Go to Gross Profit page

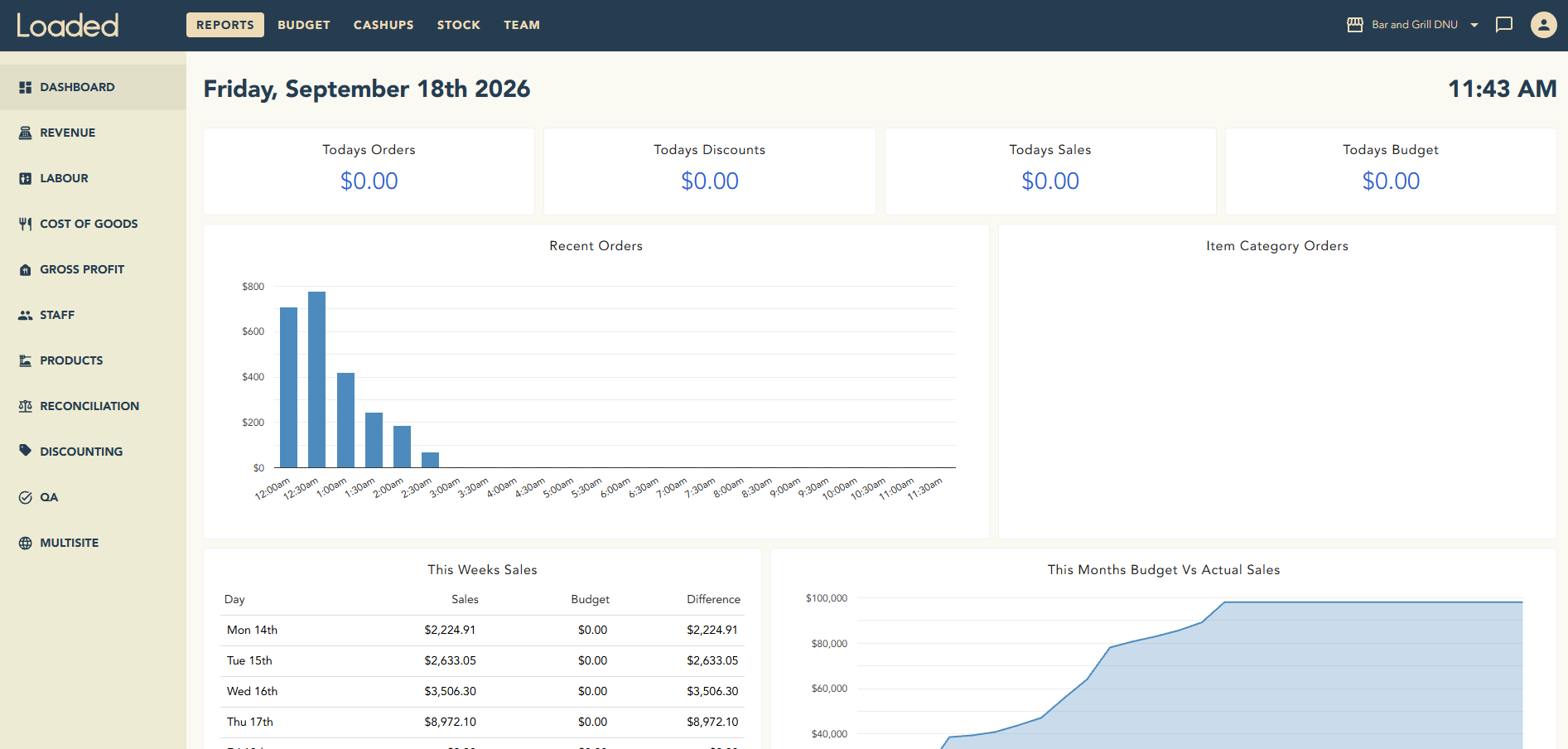click(x=93, y=269)
